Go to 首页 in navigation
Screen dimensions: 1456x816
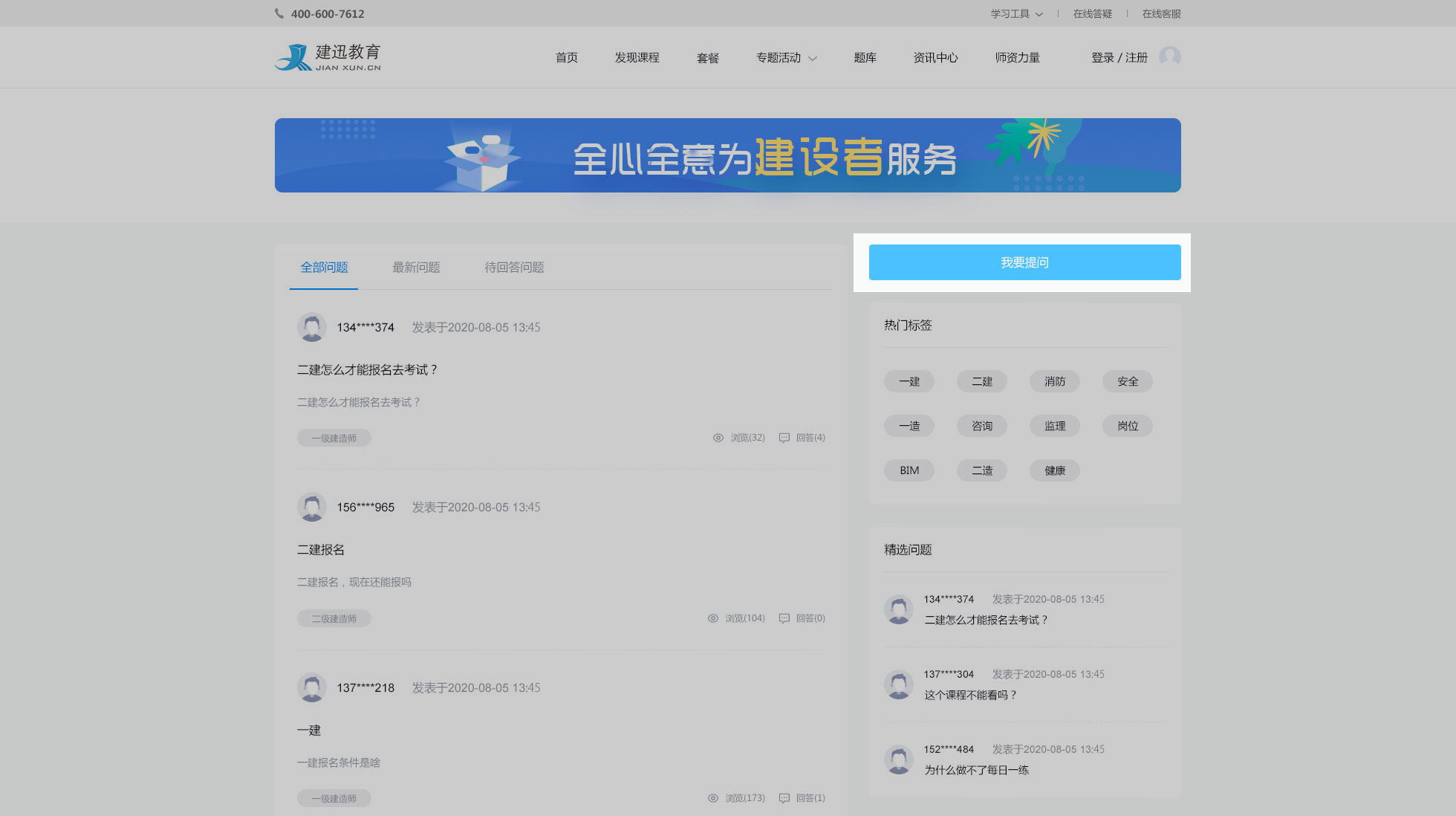[x=567, y=57]
